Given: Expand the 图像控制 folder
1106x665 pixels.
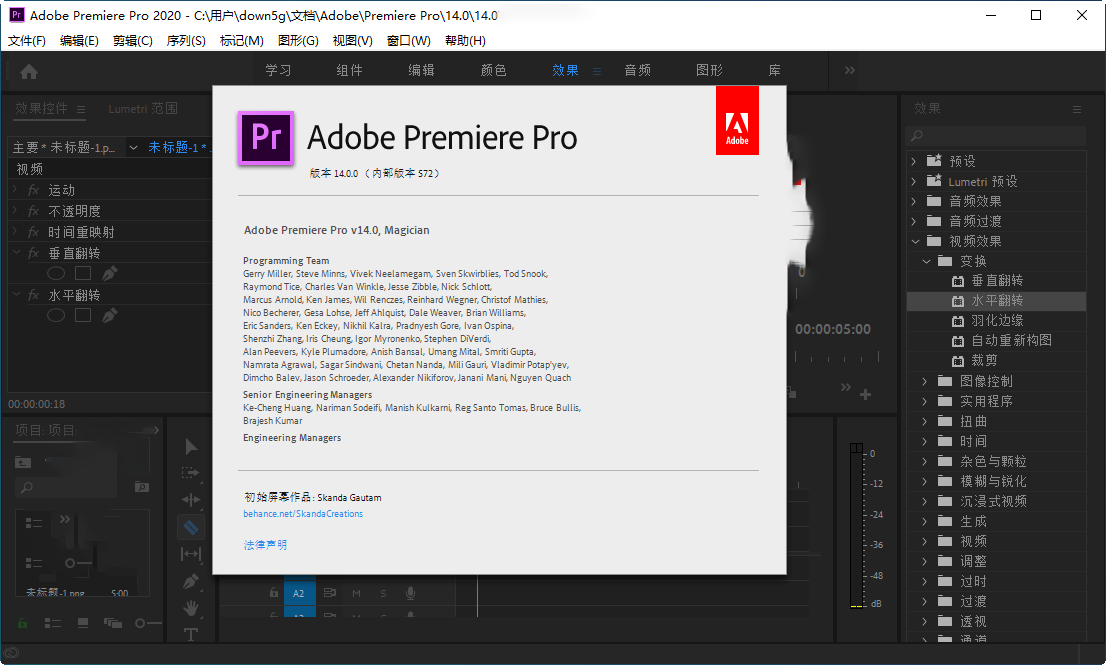Looking at the screenshot, I should point(925,382).
